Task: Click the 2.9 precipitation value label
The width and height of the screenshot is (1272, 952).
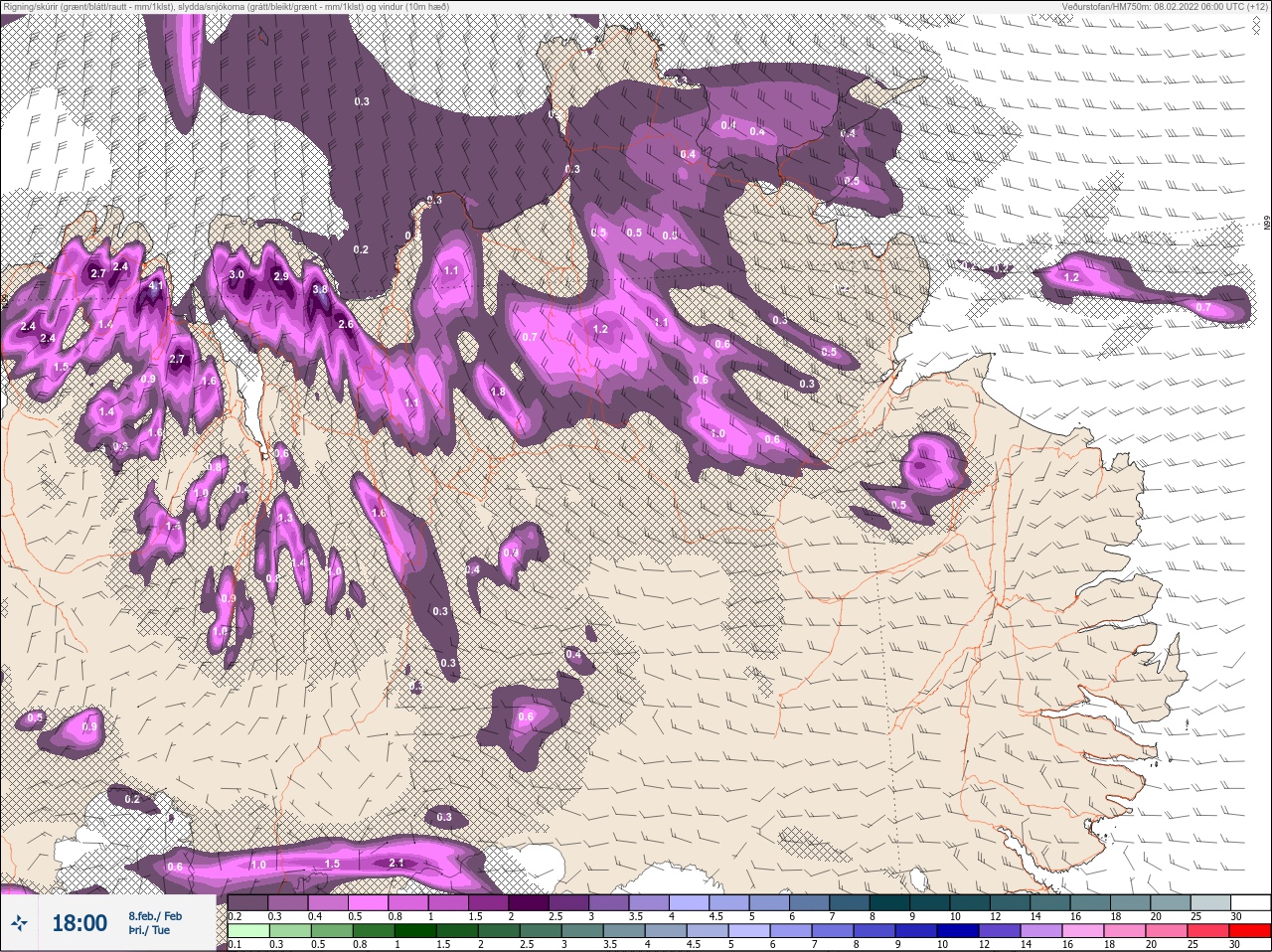Action: [281, 276]
